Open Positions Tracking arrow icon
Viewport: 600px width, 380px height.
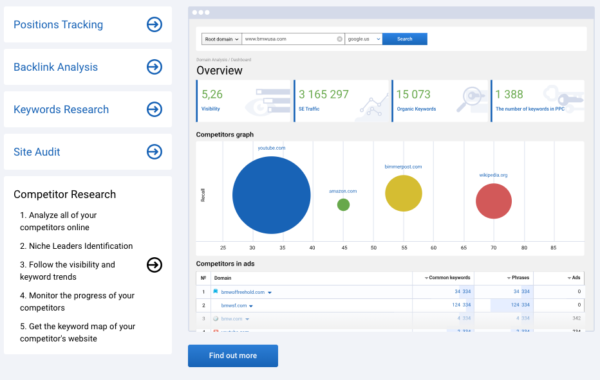154,24
